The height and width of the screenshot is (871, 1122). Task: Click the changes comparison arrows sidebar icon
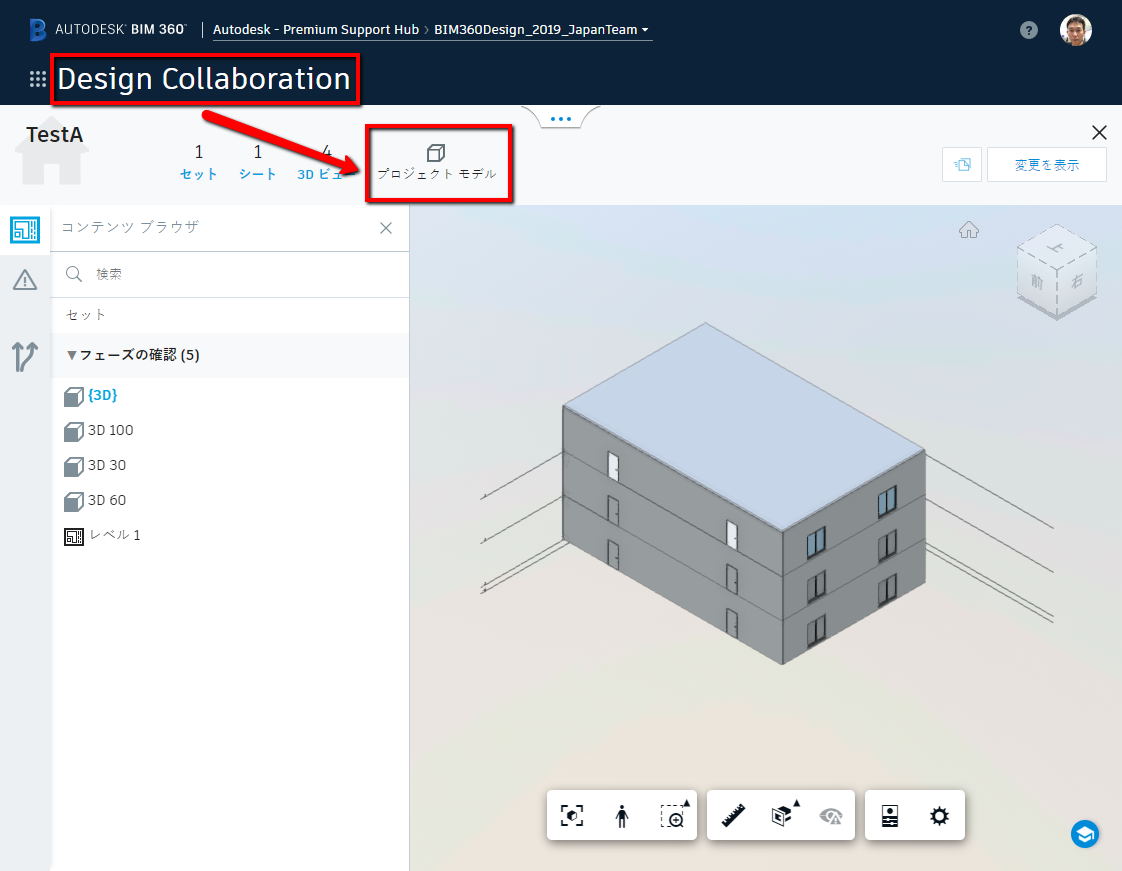(24, 357)
